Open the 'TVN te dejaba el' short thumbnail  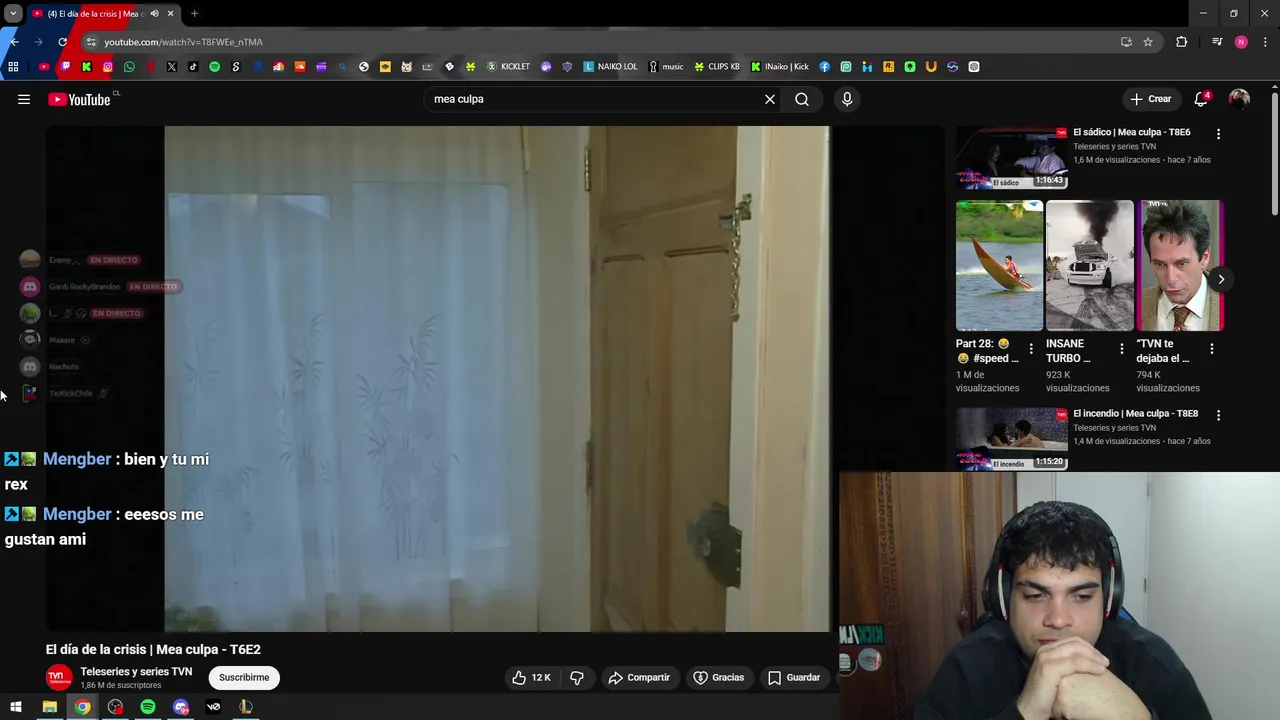point(1179,265)
